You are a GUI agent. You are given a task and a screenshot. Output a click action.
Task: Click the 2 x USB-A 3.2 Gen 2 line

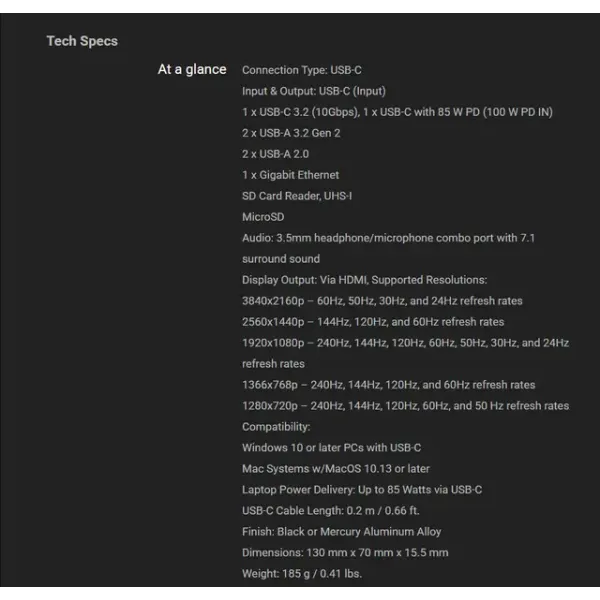[291, 133]
